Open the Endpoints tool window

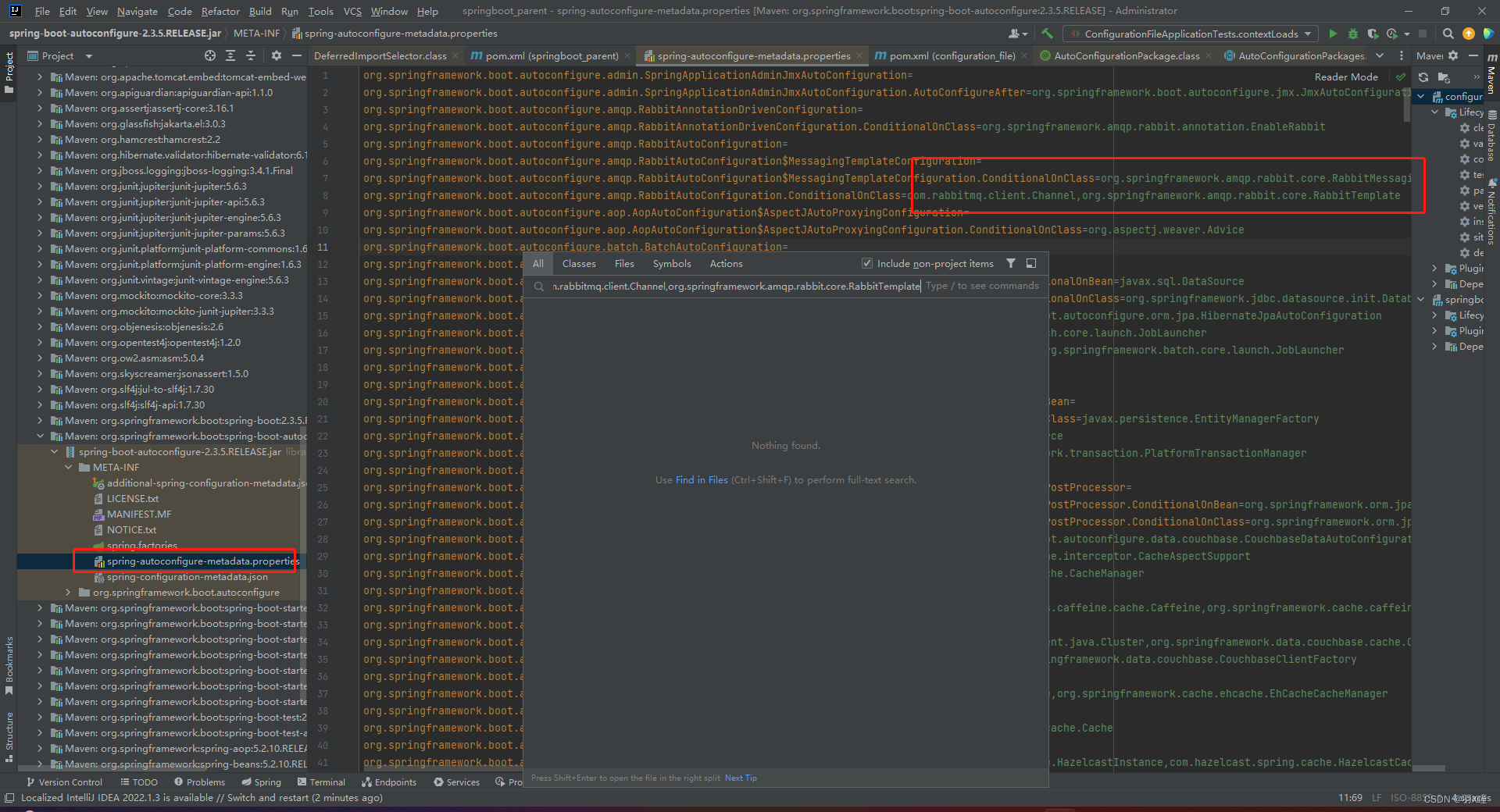pyautogui.click(x=389, y=782)
